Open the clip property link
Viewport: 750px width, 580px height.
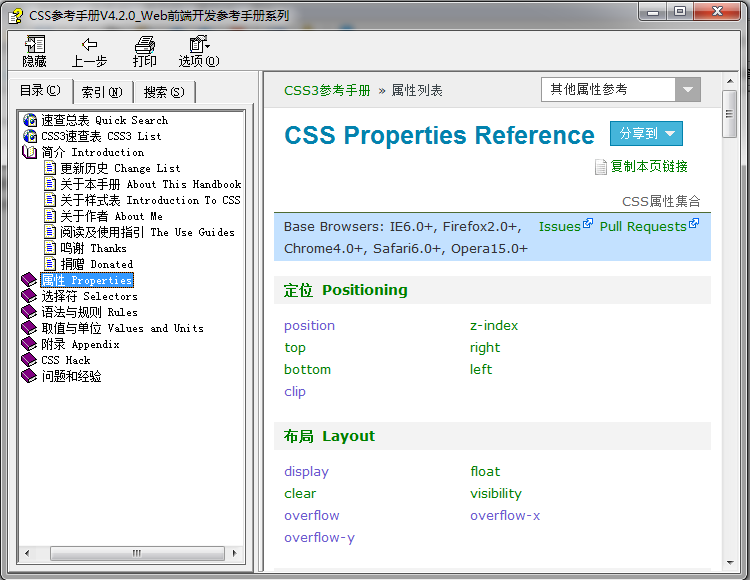(295, 392)
